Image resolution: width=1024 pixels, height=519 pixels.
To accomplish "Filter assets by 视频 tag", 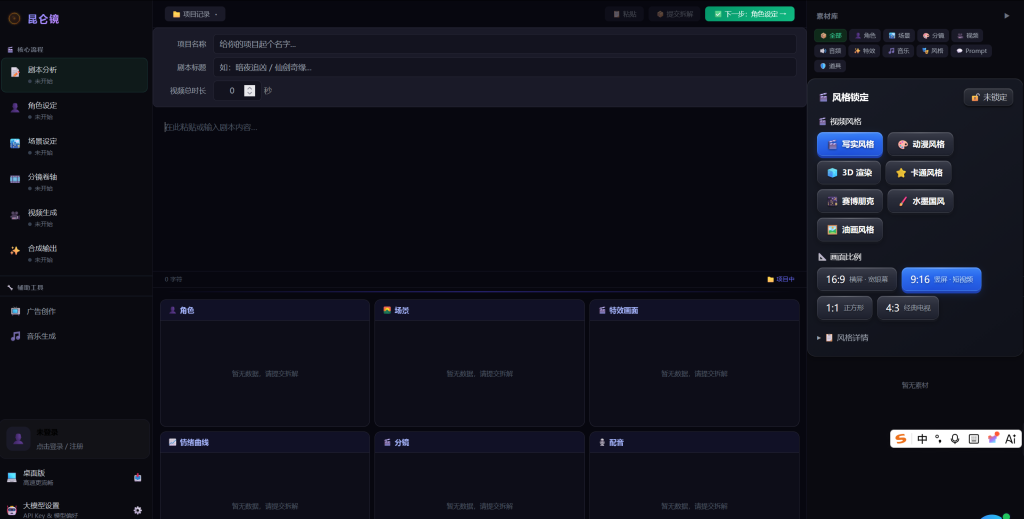I will (x=967, y=35).
